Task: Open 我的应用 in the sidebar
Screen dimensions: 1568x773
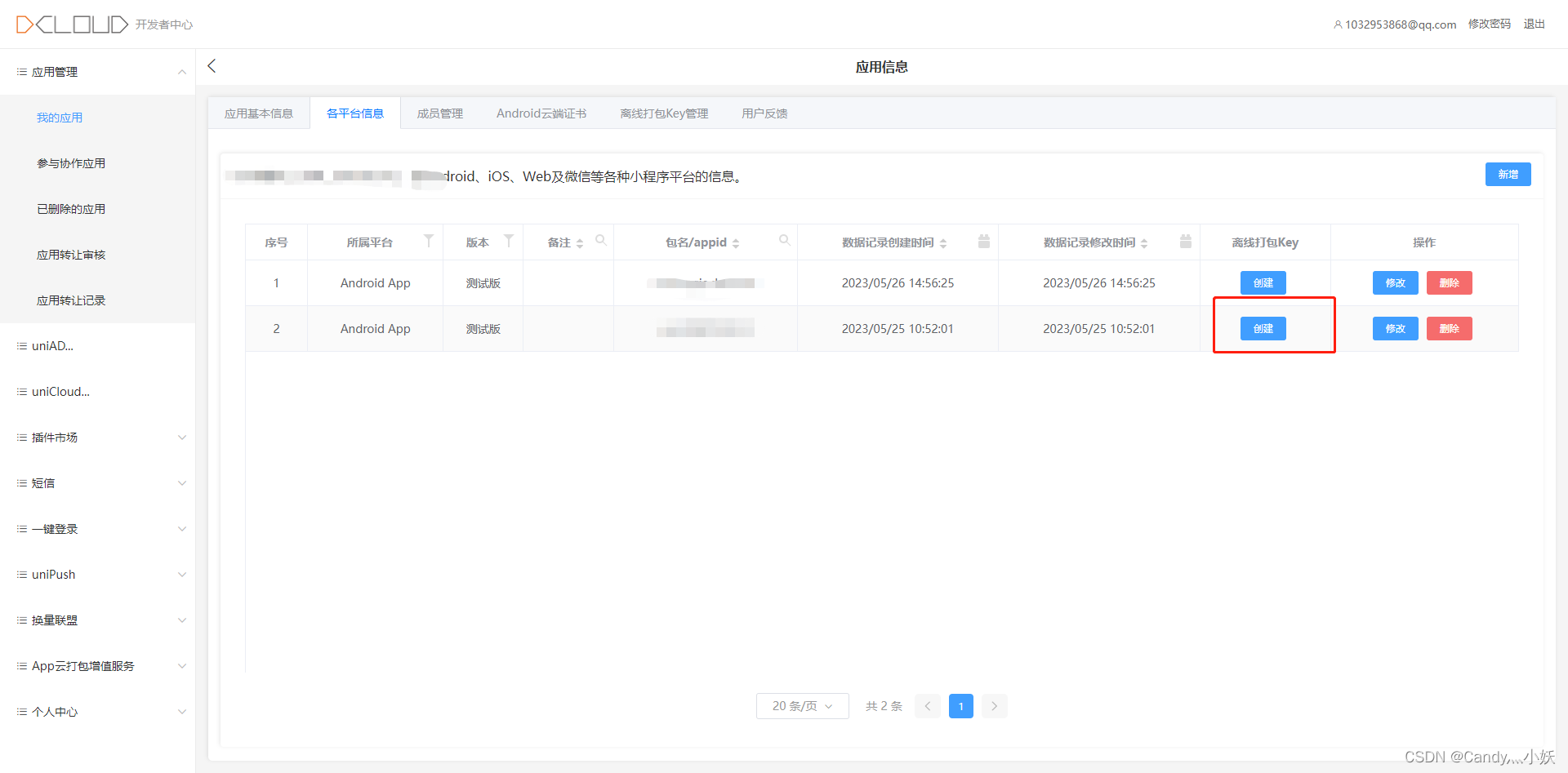Action: point(98,118)
